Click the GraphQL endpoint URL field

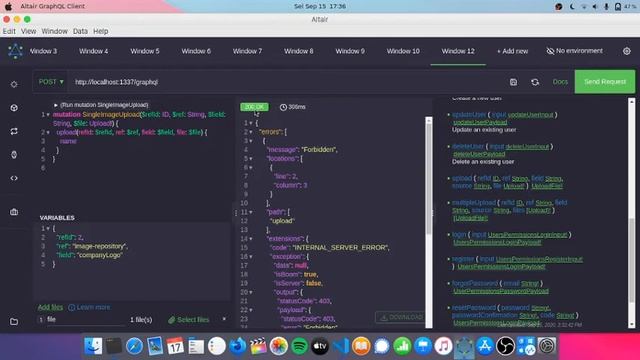pos(286,82)
